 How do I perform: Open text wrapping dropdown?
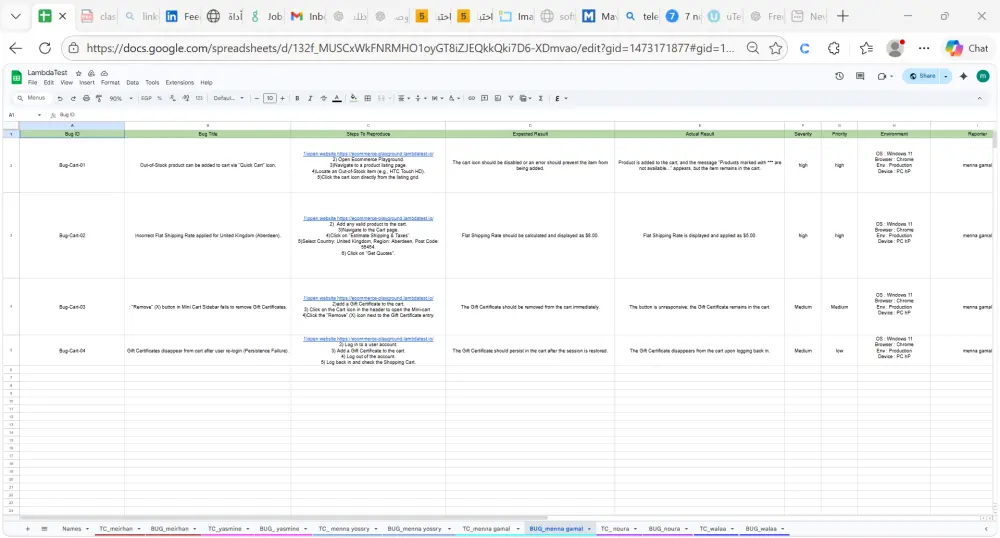437,99
